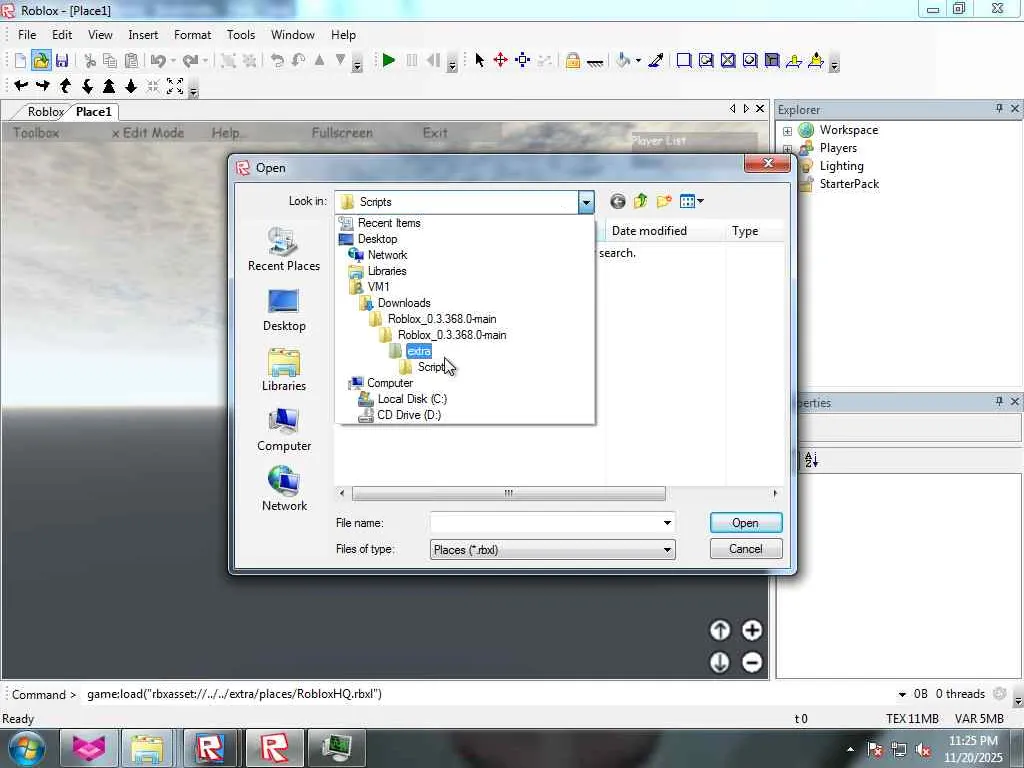This screenshot has height=768, width=1024.
Task: Open the paint bucket color dropdown arrow
Action: [638, 61]
